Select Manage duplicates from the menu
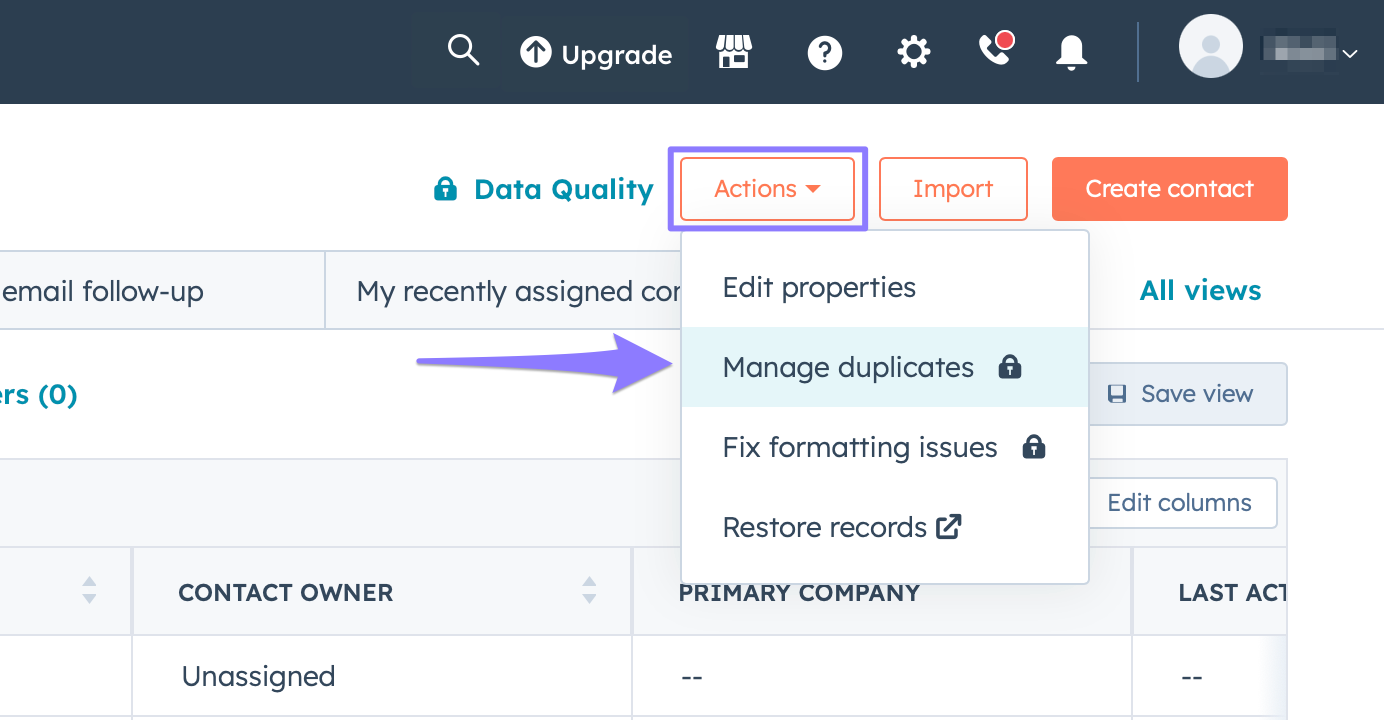This screenshot has height=720, width=1384. tap(847, 367)
